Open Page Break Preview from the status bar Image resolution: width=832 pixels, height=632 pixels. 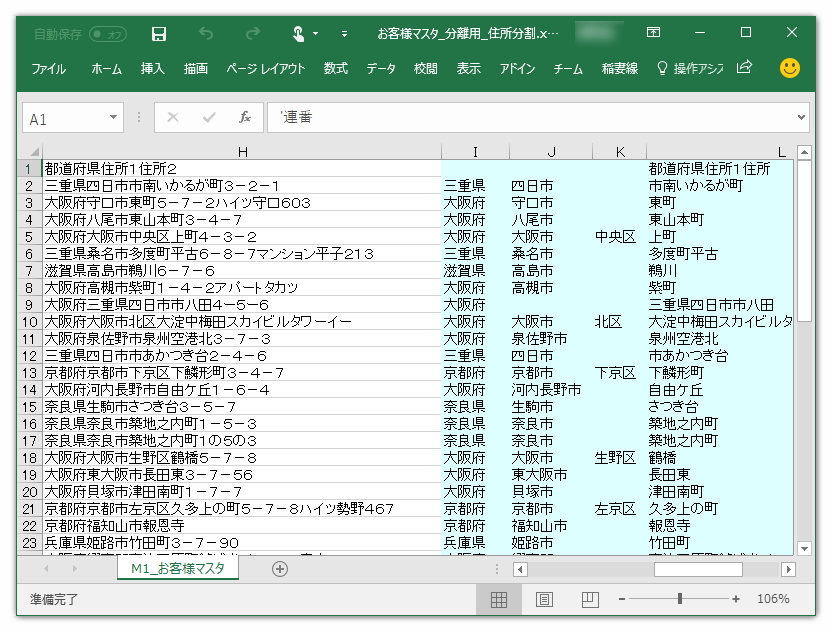[589, 598]
